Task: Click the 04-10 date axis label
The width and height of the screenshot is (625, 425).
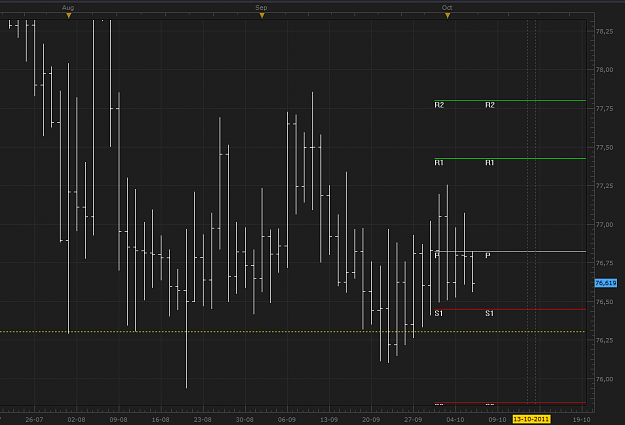Action: pos(455,419)
